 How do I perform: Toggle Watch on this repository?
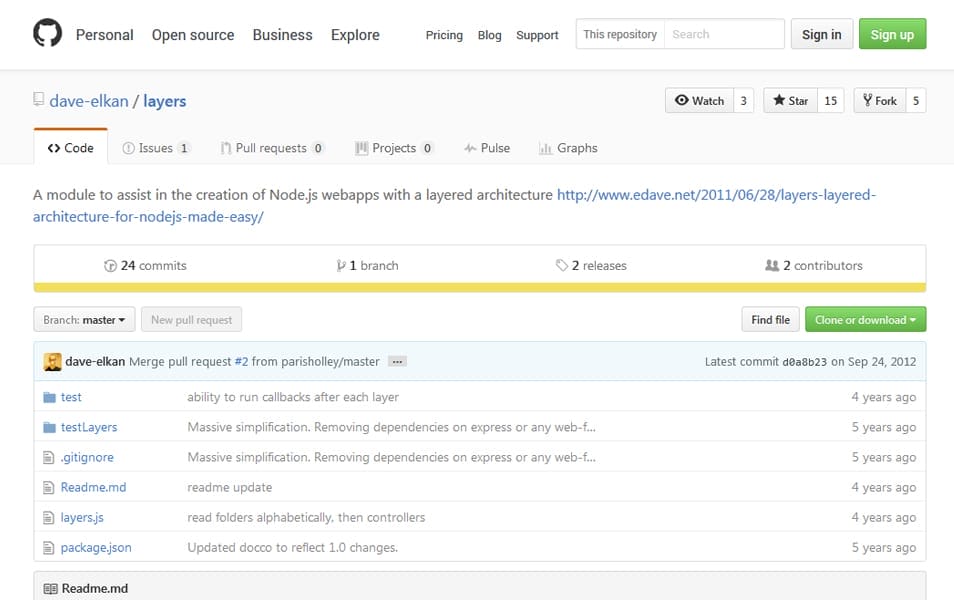[699, 101]
